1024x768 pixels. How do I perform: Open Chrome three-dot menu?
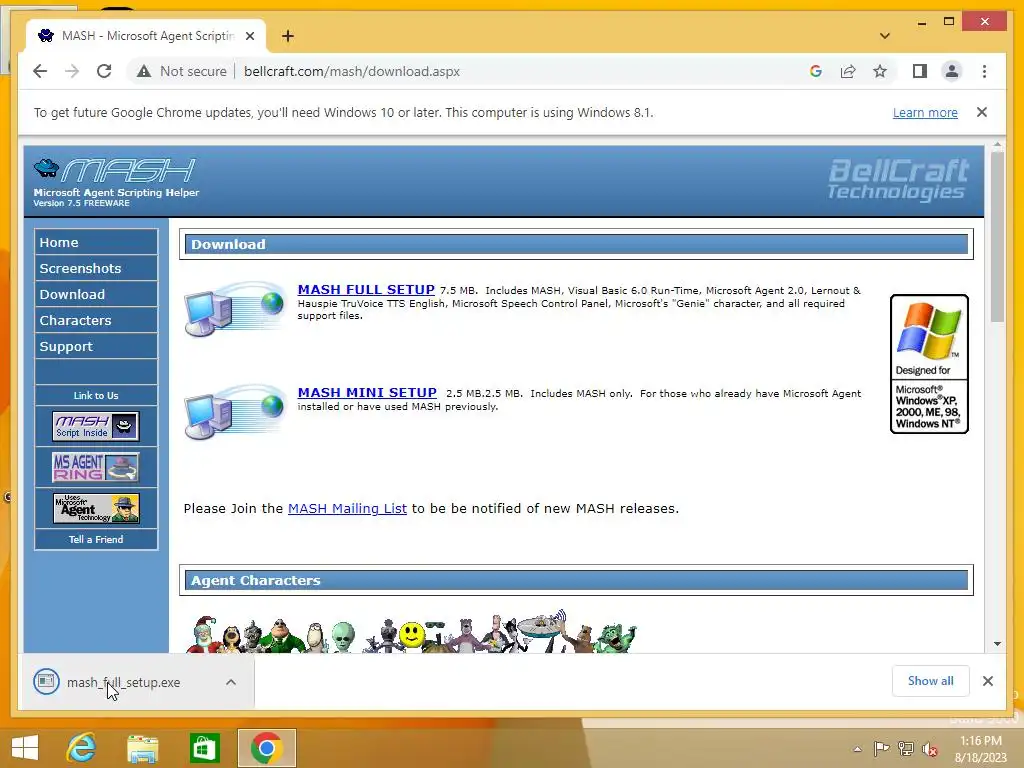984,71
